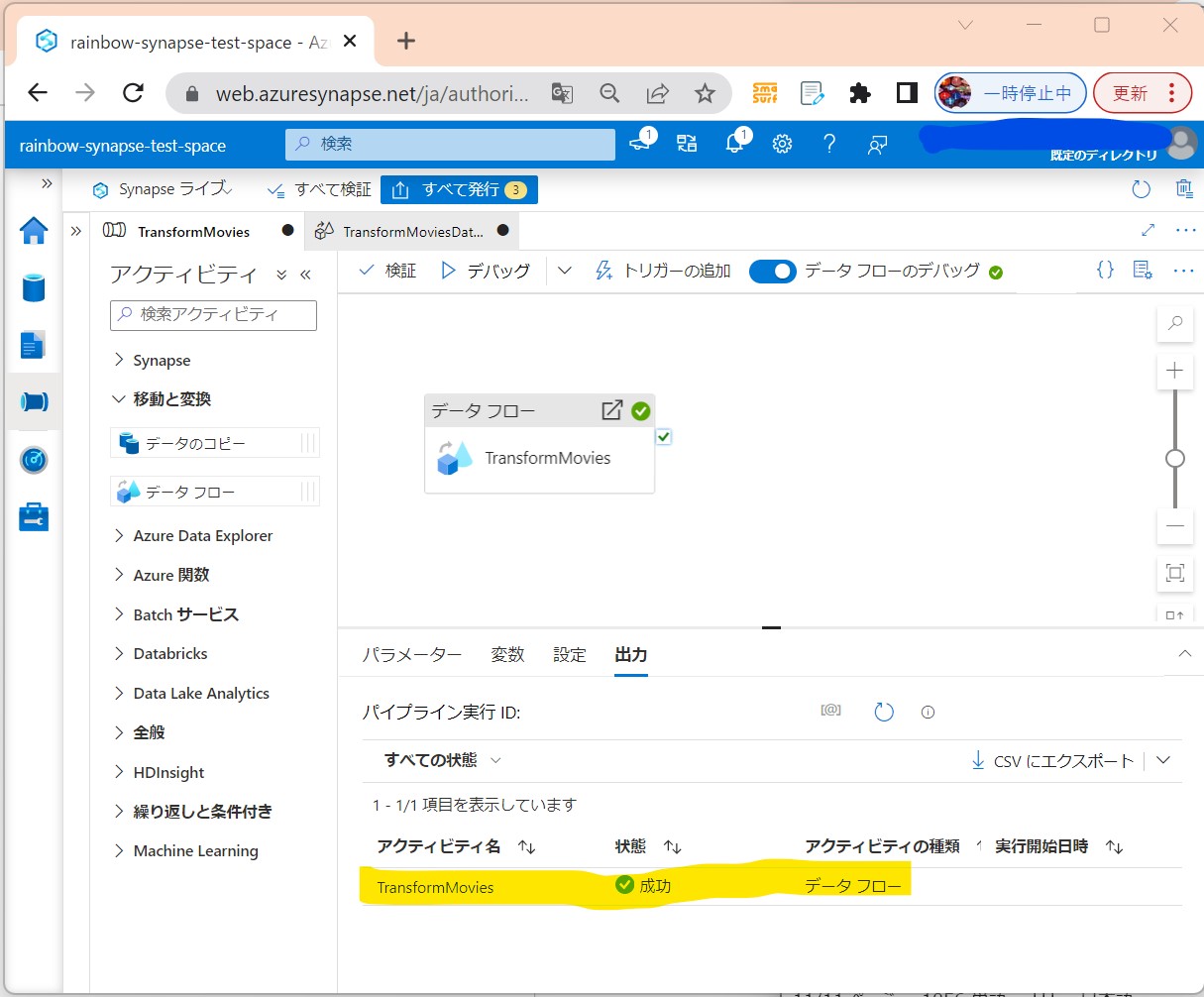Viewport: 1204px width, 997px height.
Task: Open the 変数 tab
Action: tap(507, 655)
